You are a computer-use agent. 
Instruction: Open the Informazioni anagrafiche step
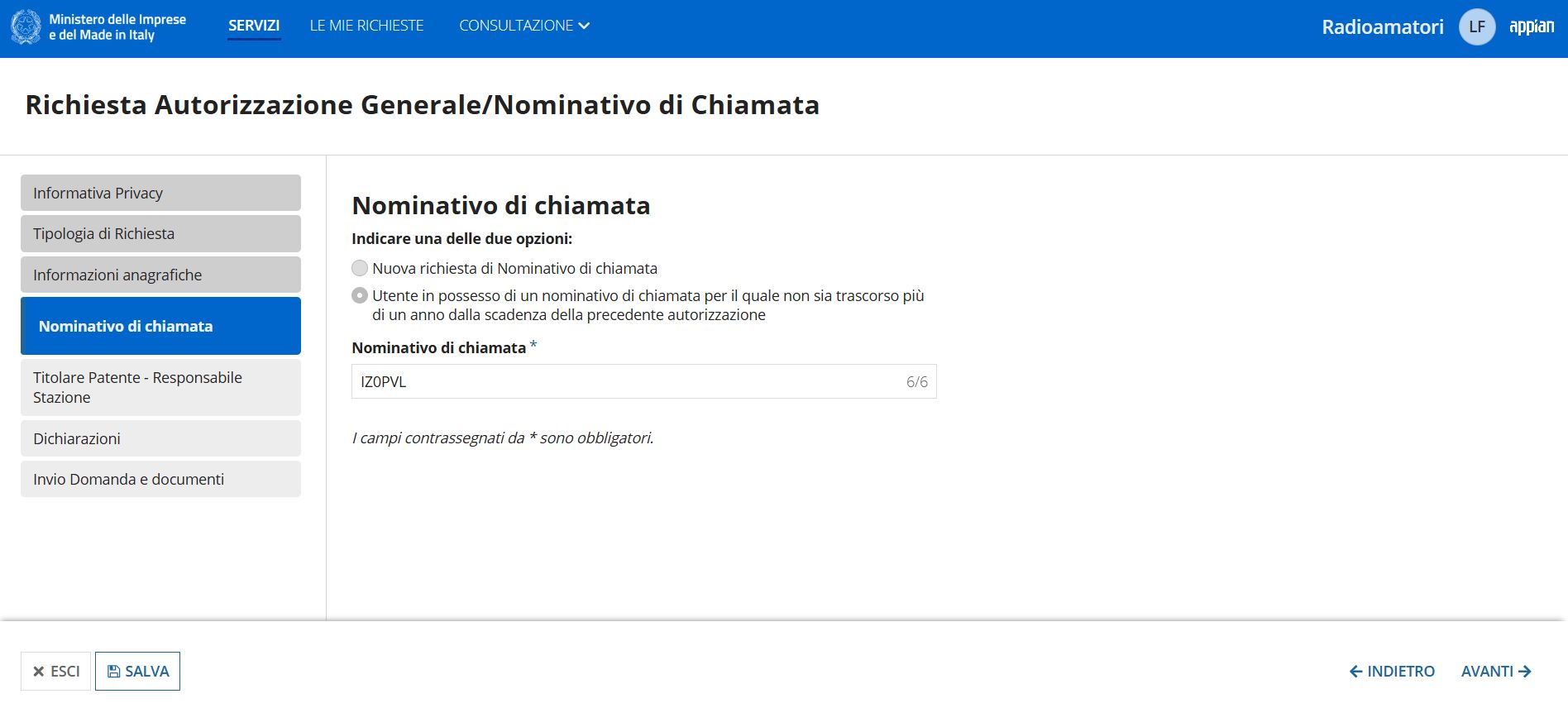point(160,275)
